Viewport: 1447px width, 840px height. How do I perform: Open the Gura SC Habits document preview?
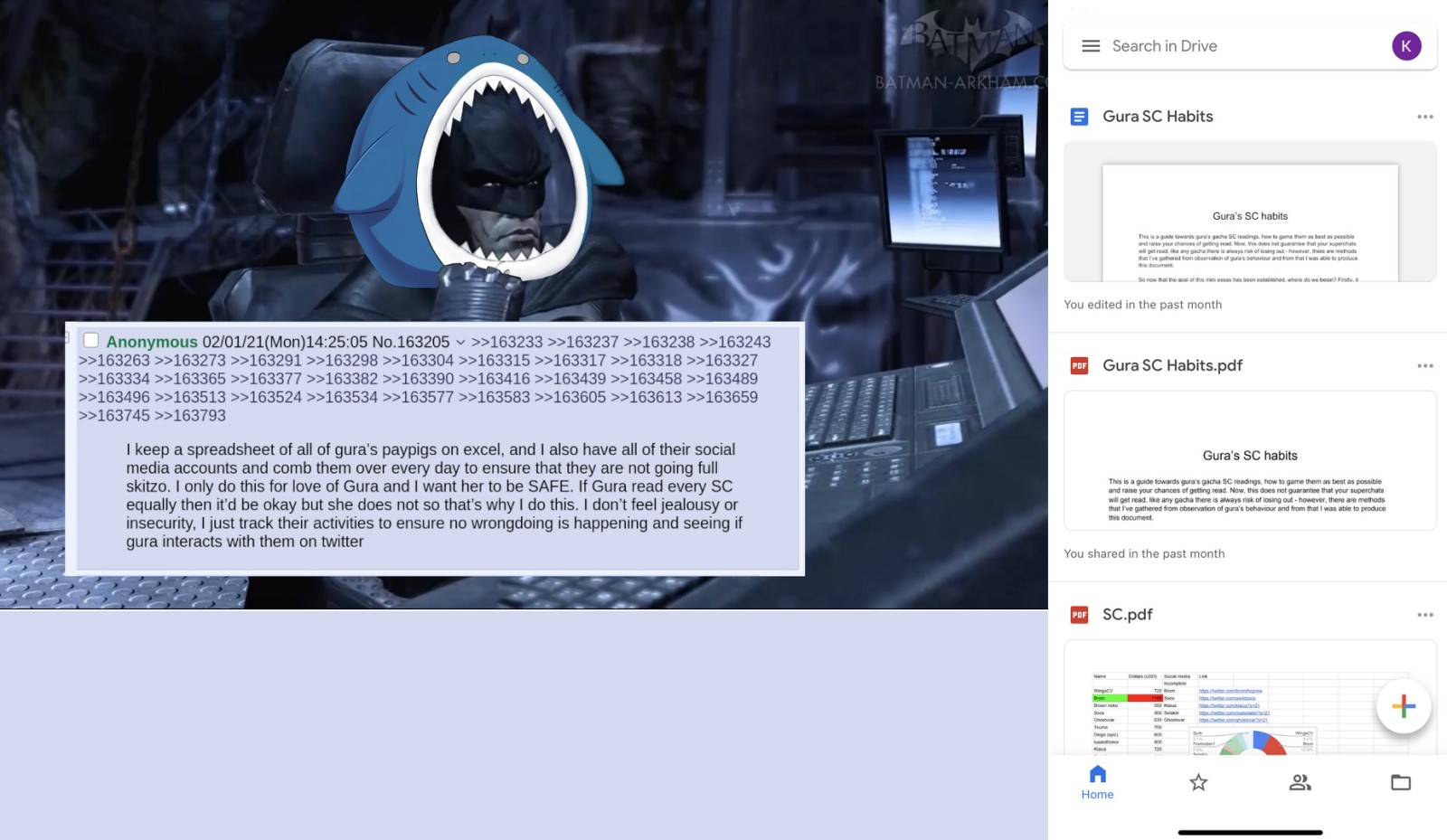1250,212
